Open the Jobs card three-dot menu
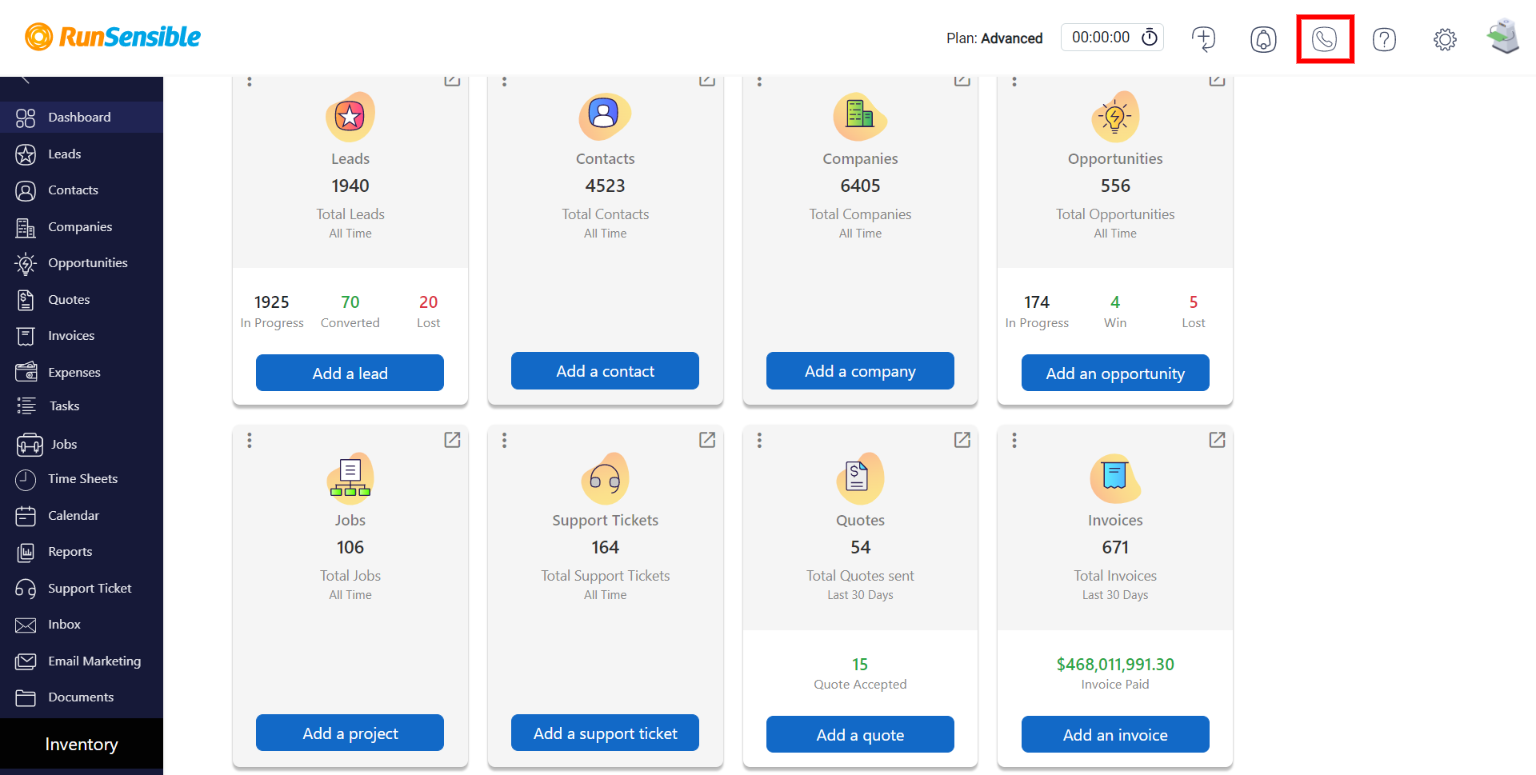Screen dimensions: 1536x775 [x=249, y=440]
